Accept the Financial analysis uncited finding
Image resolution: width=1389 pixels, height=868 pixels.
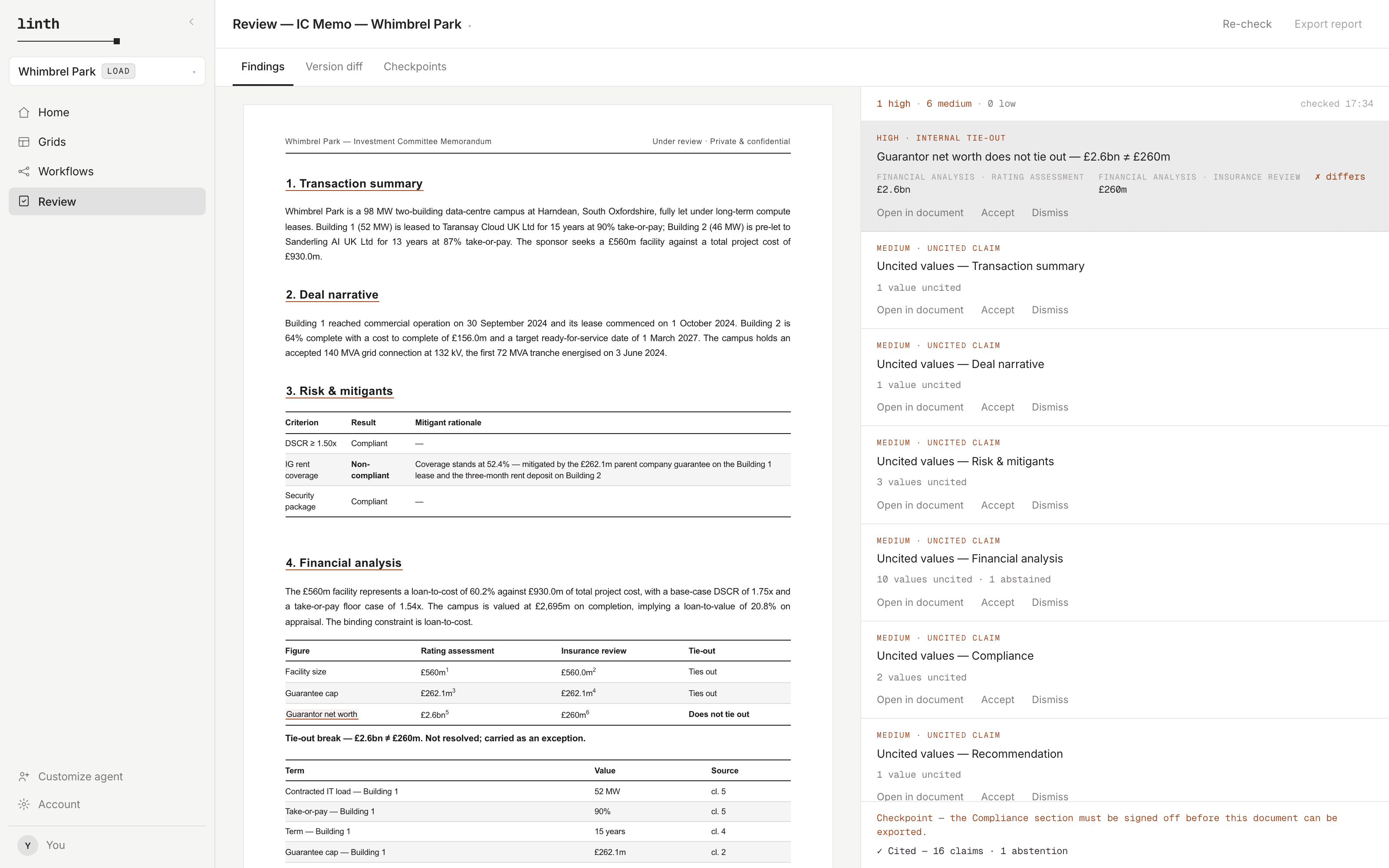click(997, 602)
